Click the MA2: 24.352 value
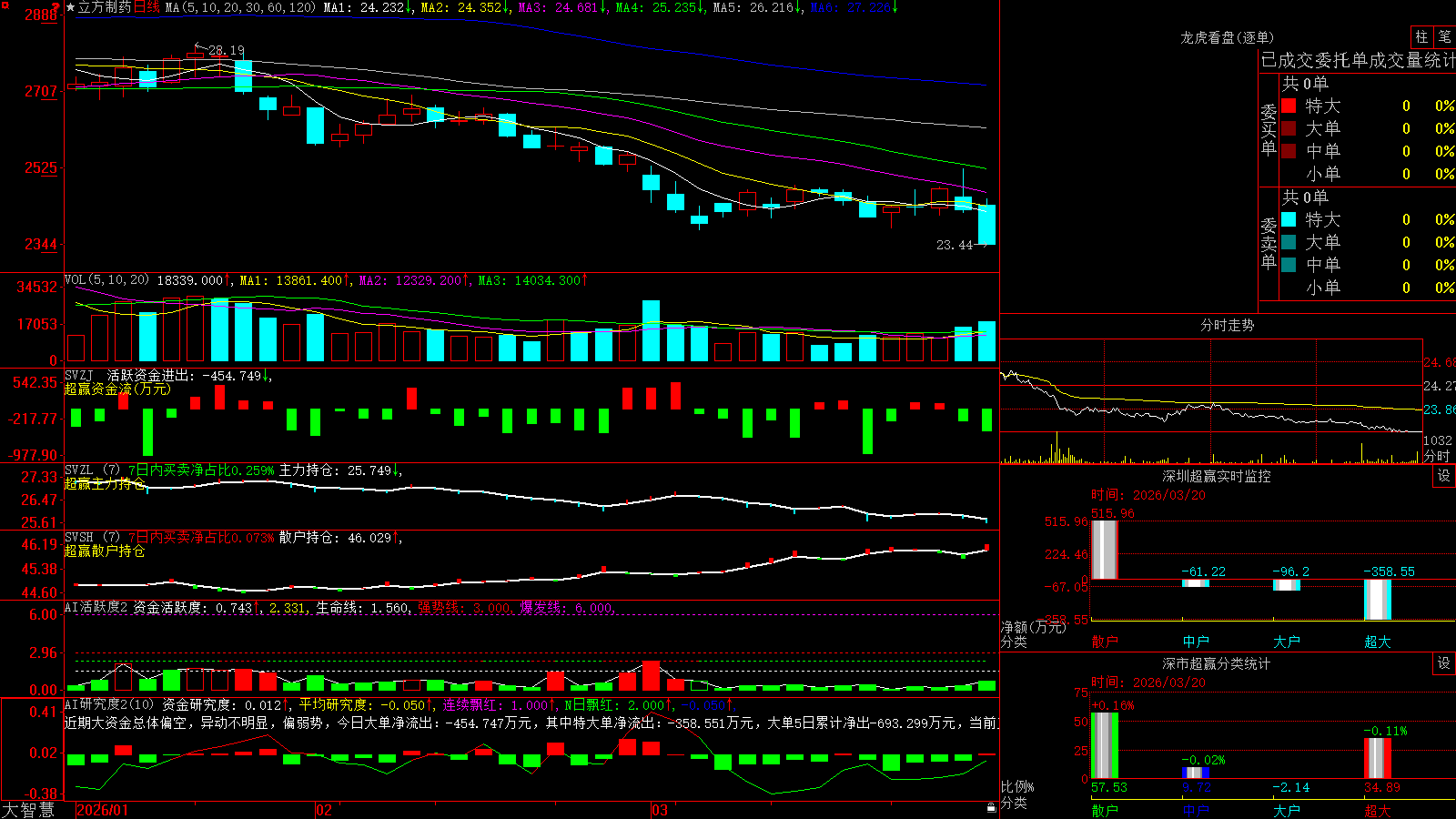The width and height of the screenshot is (1456, 819). (x=465, y=7)
